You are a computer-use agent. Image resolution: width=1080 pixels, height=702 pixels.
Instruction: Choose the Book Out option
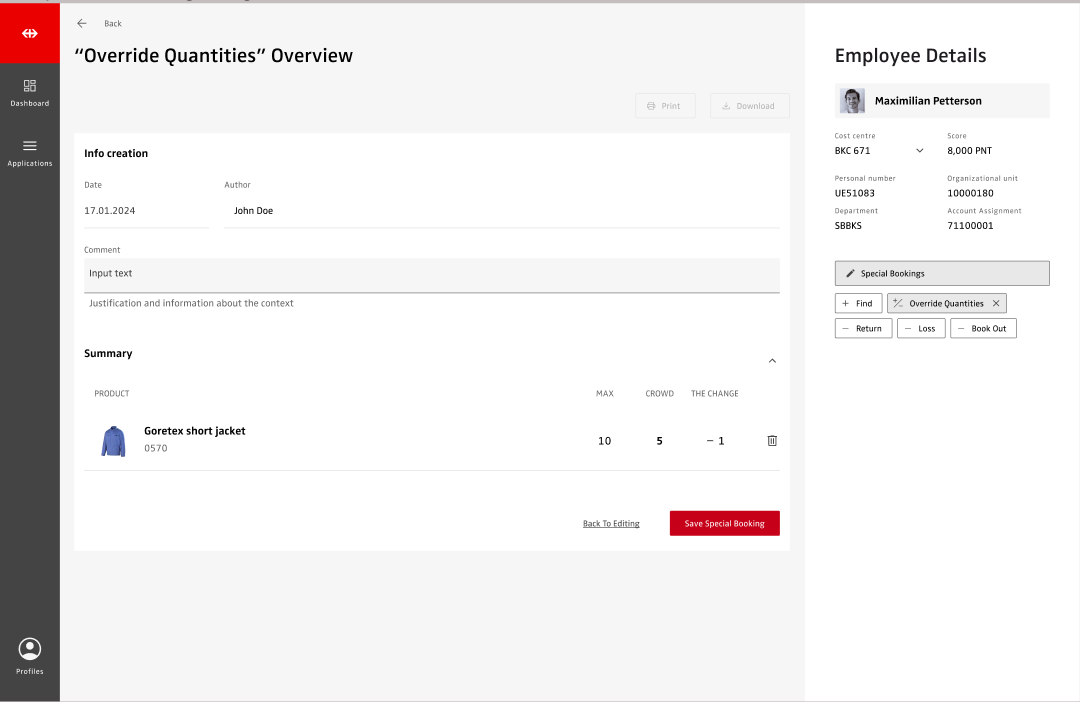(982, 328)
